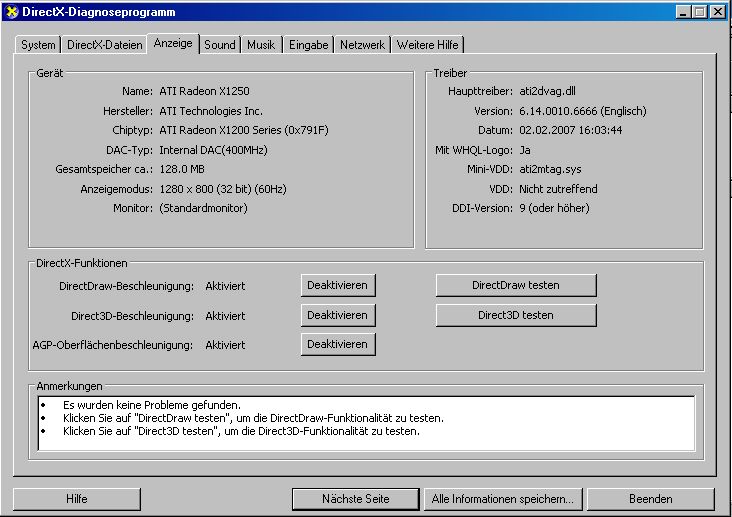This screenshot has width=732, height=517.
Task: Open Hilfe button
Action: [77, 499]
